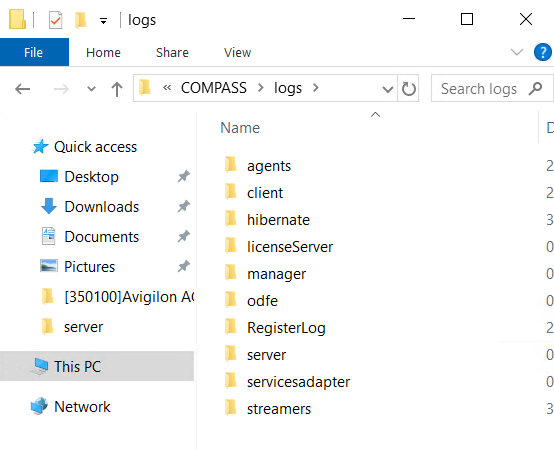Click the This PC computer icon
The image size is (554, 450).
point(40,366)
